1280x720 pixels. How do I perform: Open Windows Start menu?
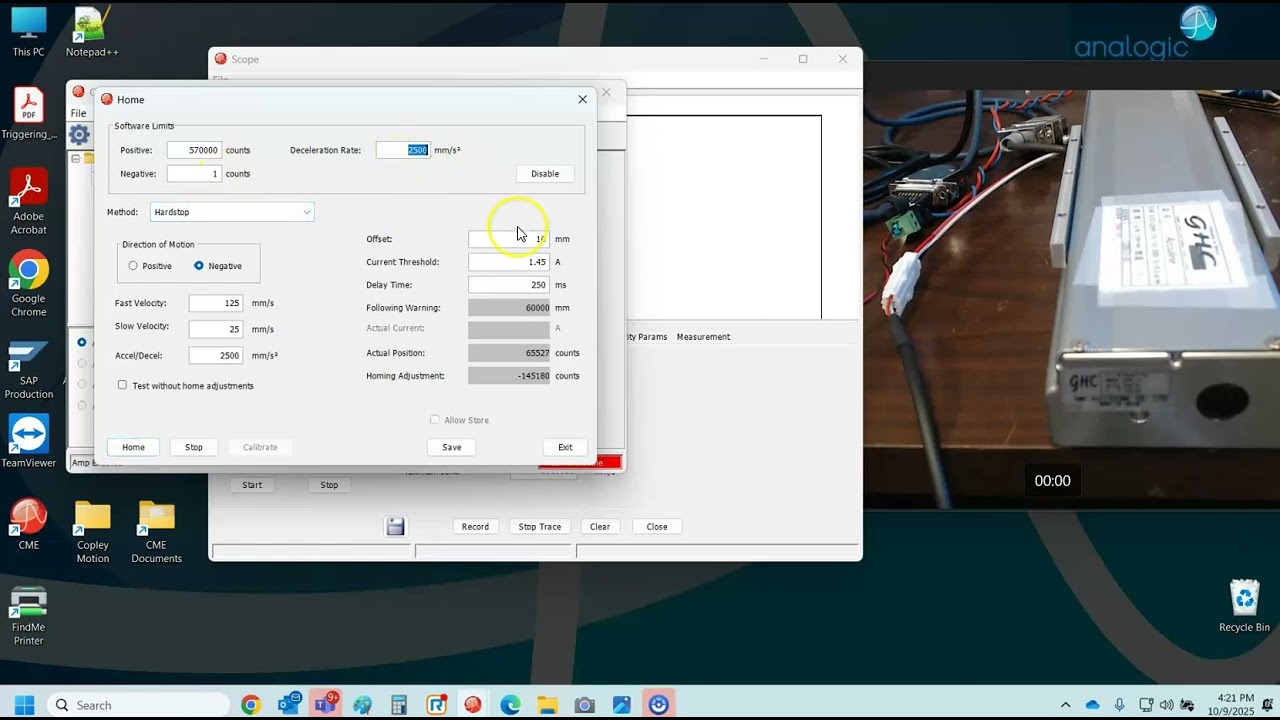coord(24,705)
